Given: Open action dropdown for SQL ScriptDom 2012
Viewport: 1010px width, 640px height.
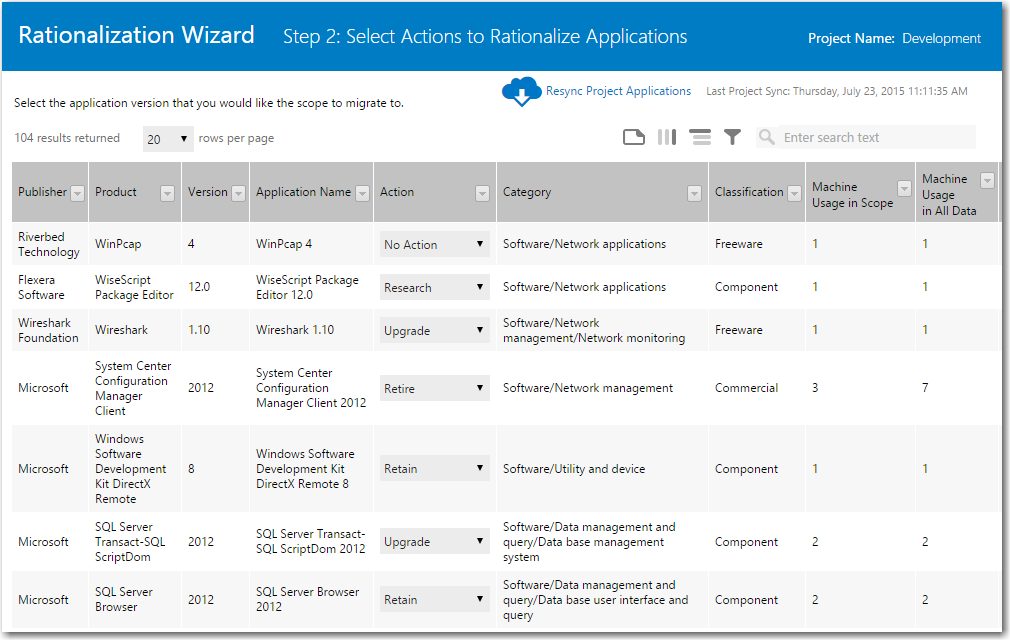Looking at the screenshot, I should 435,541.
